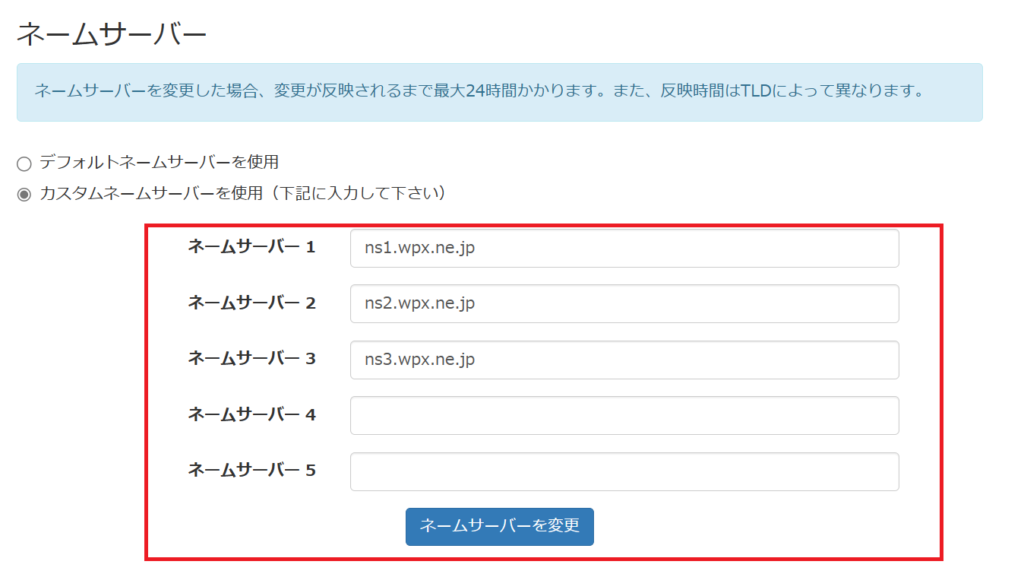The image size is (1024, 574).
Task: Click the ネームサーバー 1 field label
Action: tap(251, 247)
